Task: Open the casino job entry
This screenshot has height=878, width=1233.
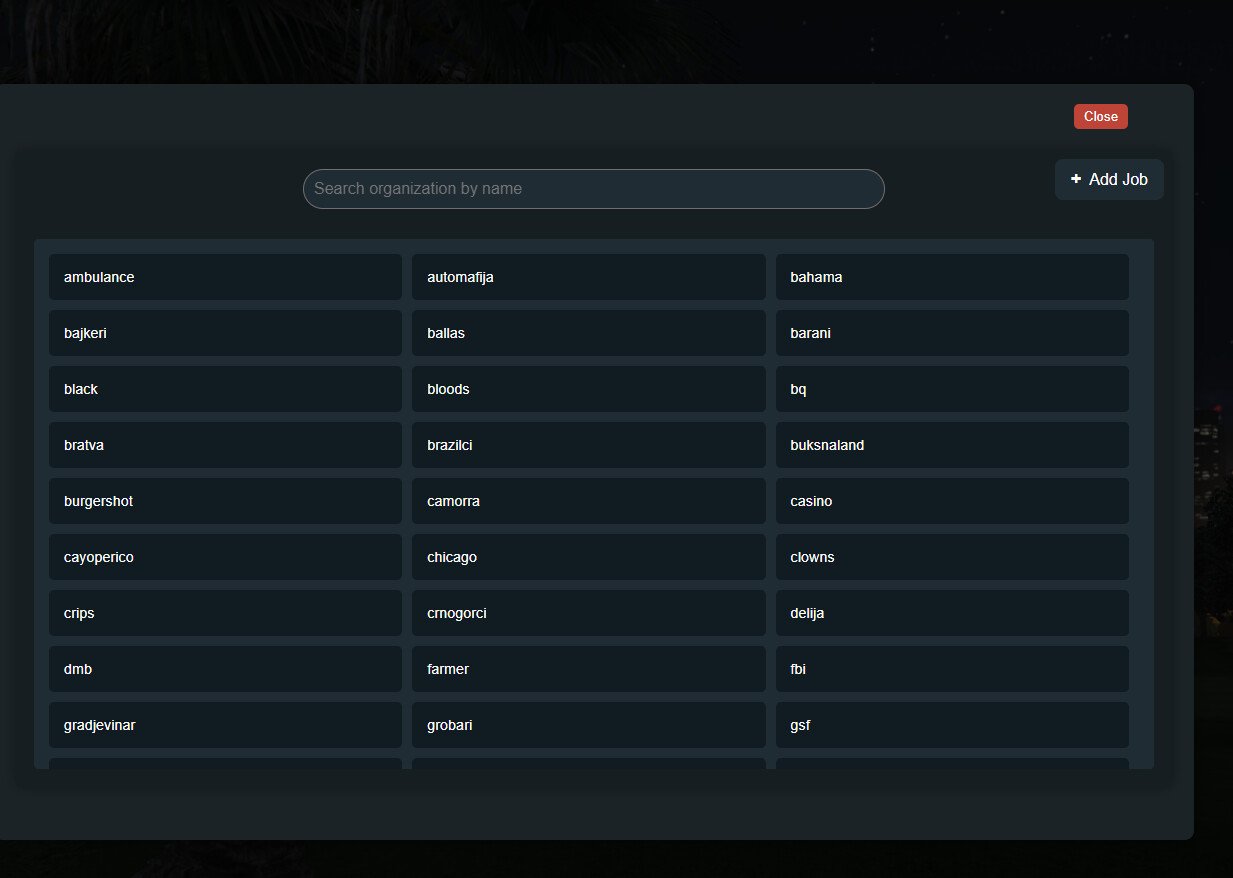Action: click(952, 501)
